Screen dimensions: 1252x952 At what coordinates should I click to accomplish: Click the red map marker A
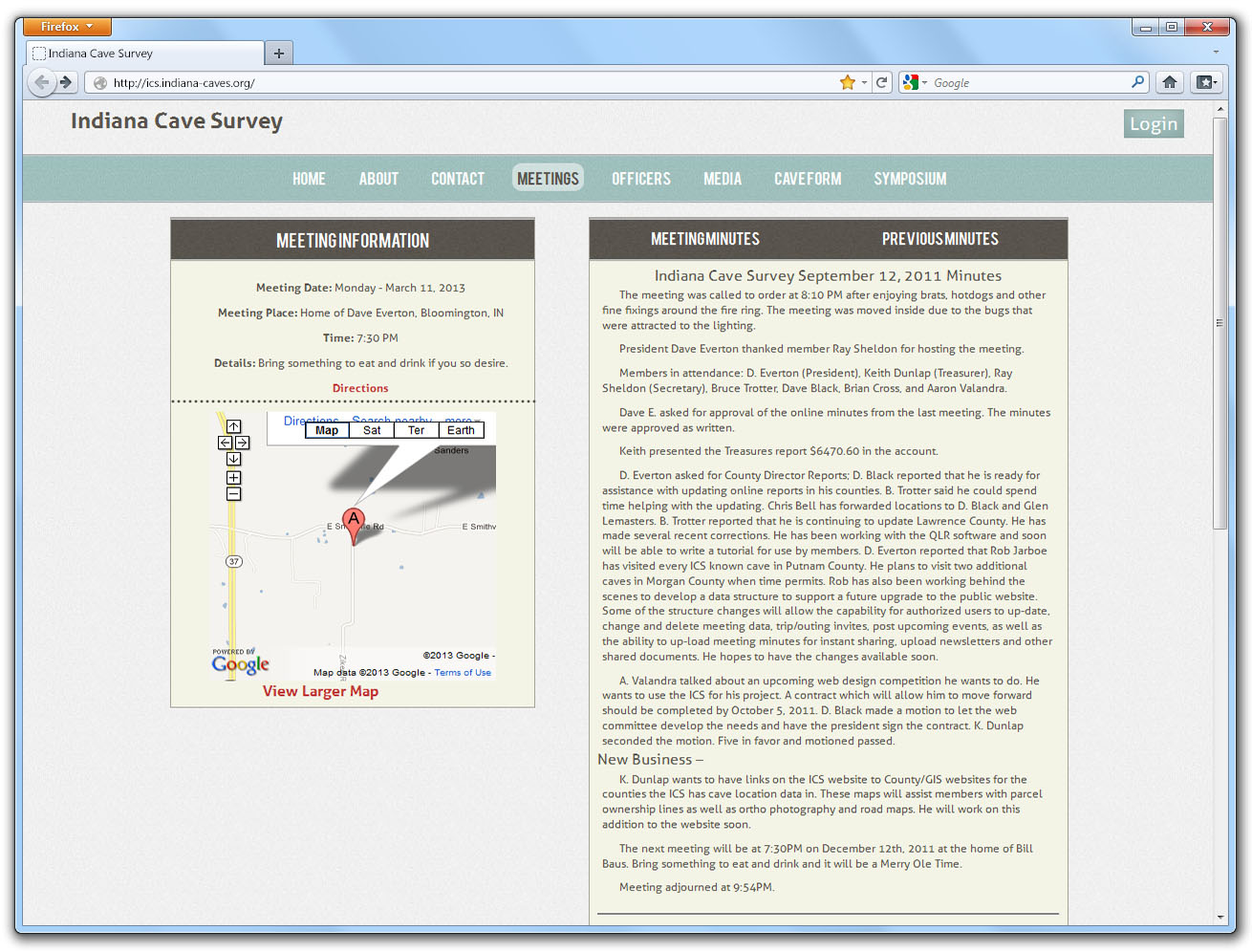[354, 525]
